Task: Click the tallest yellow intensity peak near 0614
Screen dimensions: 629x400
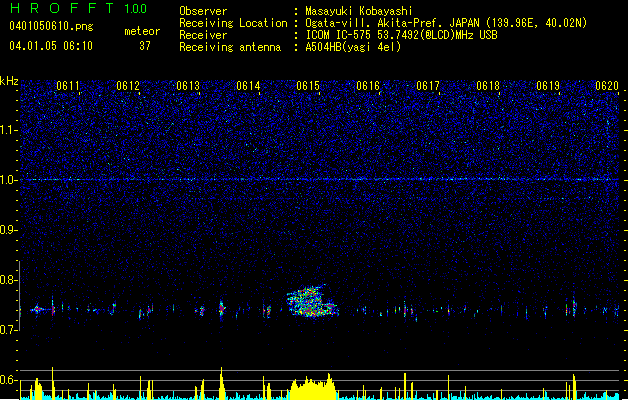Action: [221, 383]
